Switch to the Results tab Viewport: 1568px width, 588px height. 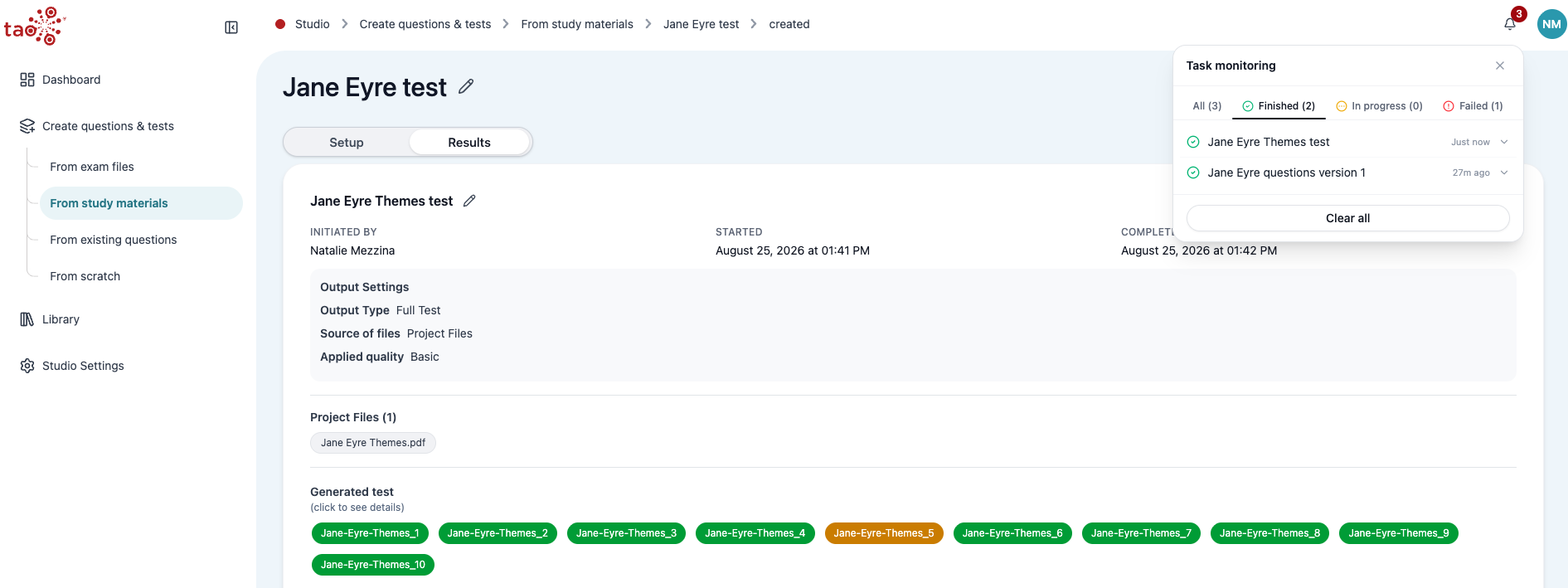469,143
